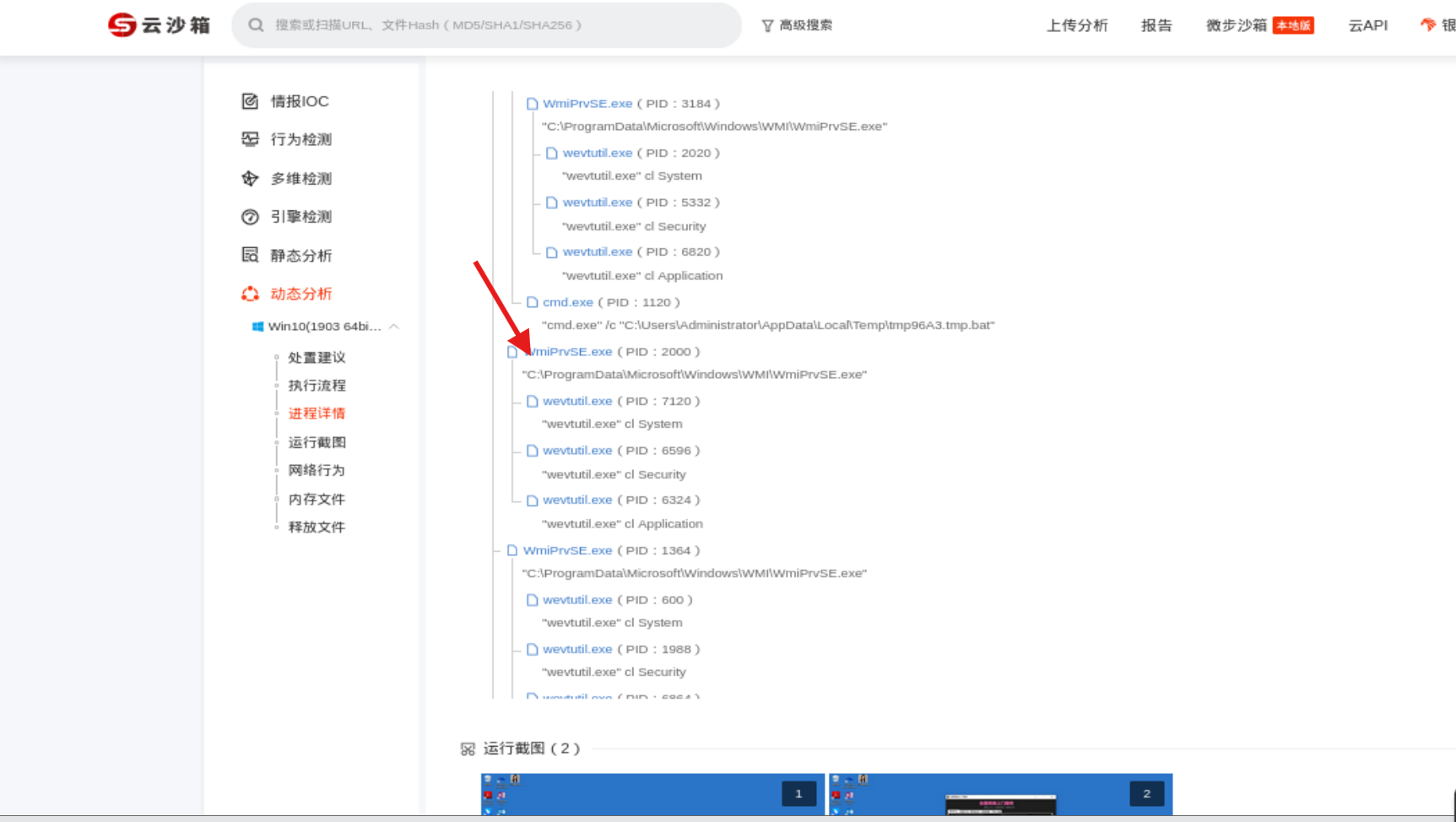
Task: Open WmiPrvSE.exe PID 2000 link
Action: pos(568,352)
